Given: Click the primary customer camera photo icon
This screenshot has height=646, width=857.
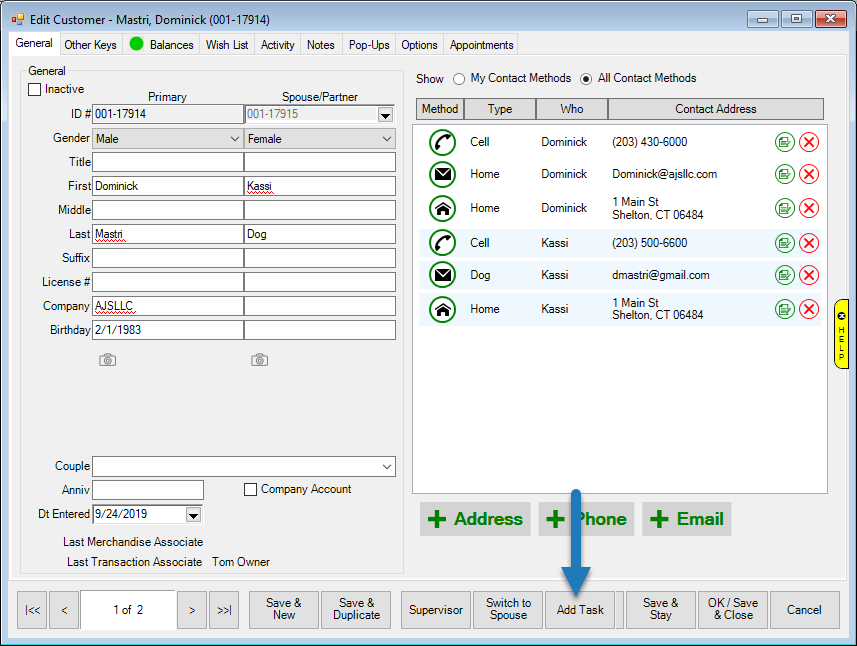Looking at the screenshot, I should pos(108,360).
